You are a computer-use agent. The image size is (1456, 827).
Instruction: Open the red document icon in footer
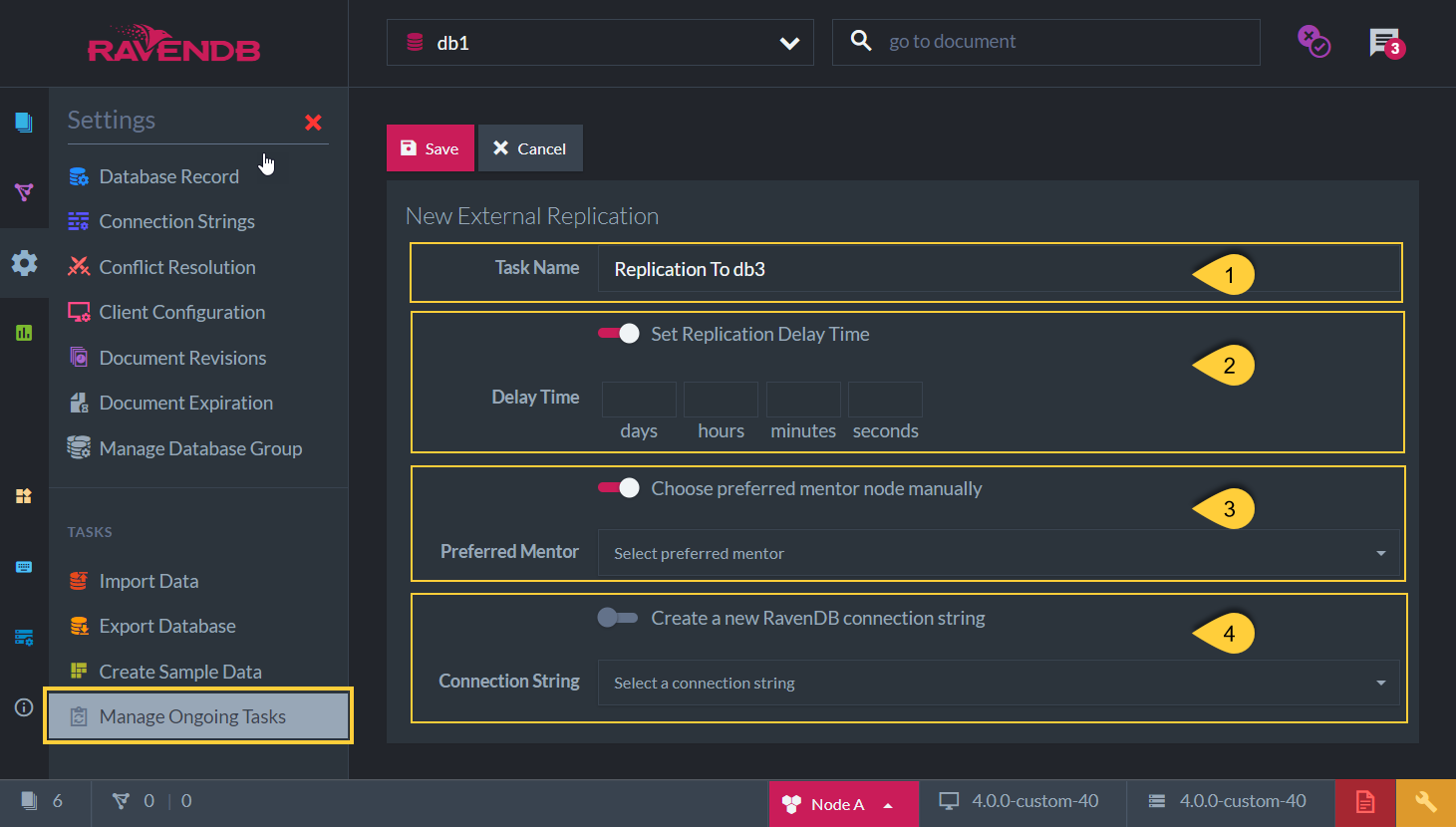pos(1365,803)
